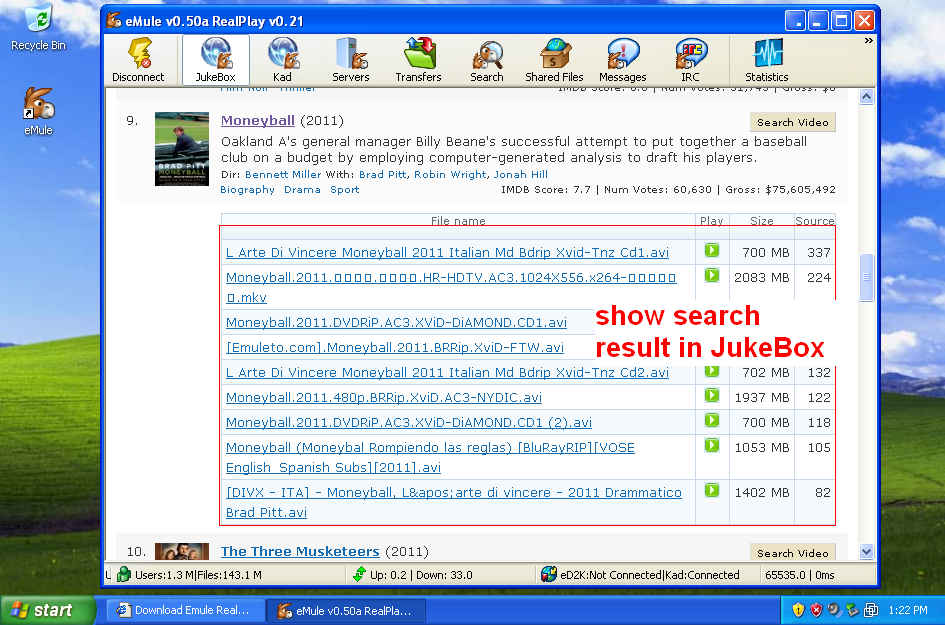945x625 pixels.
Task: Open L Arte Di Vincere Cd1.avi file link
Action: point(447,253)
